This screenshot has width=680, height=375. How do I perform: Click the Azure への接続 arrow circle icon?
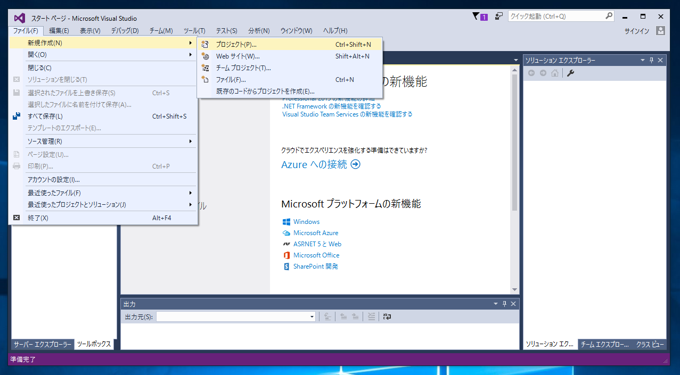coord(356,164)
